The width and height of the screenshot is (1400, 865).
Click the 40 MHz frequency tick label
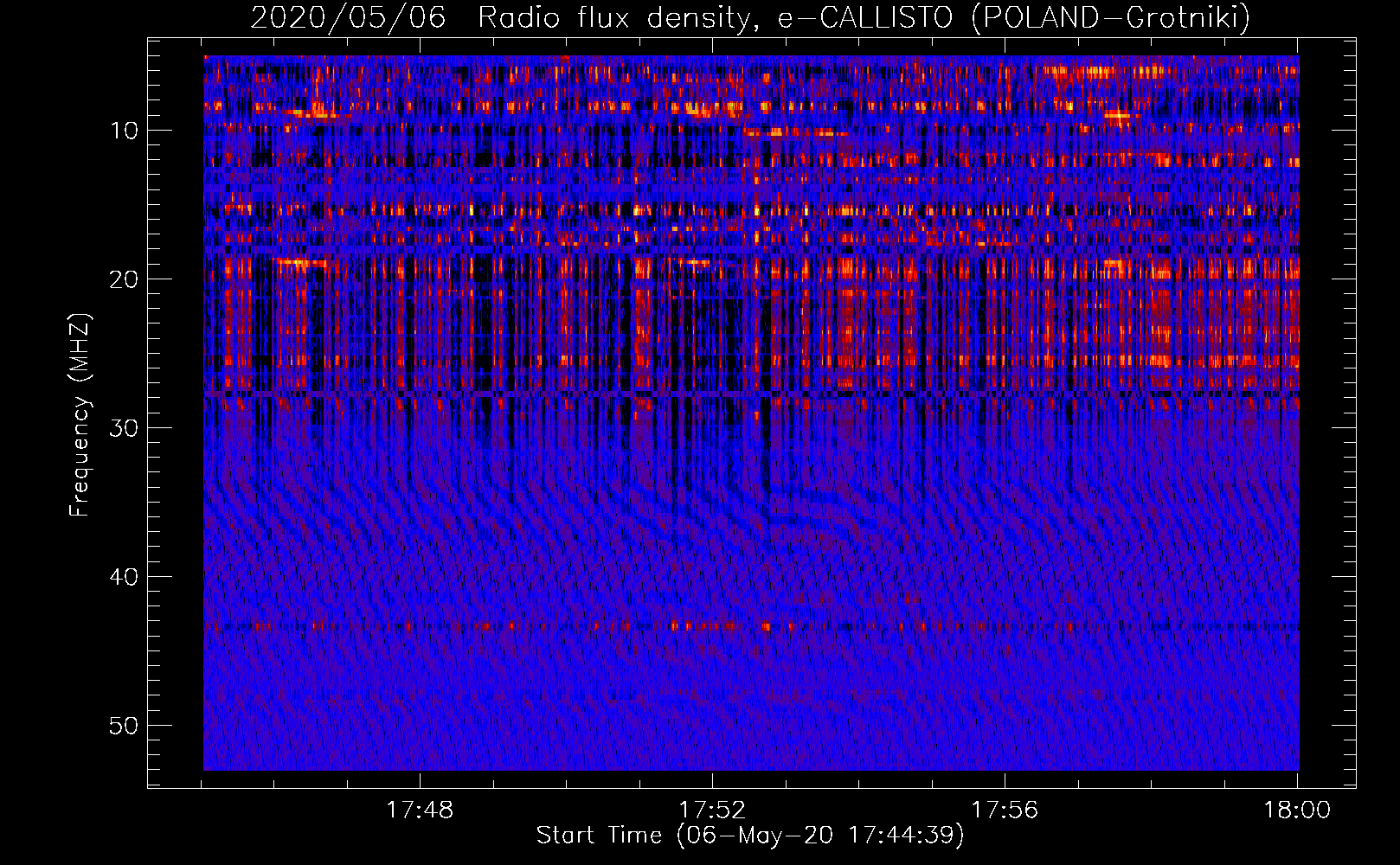click(x=125, y=577)
